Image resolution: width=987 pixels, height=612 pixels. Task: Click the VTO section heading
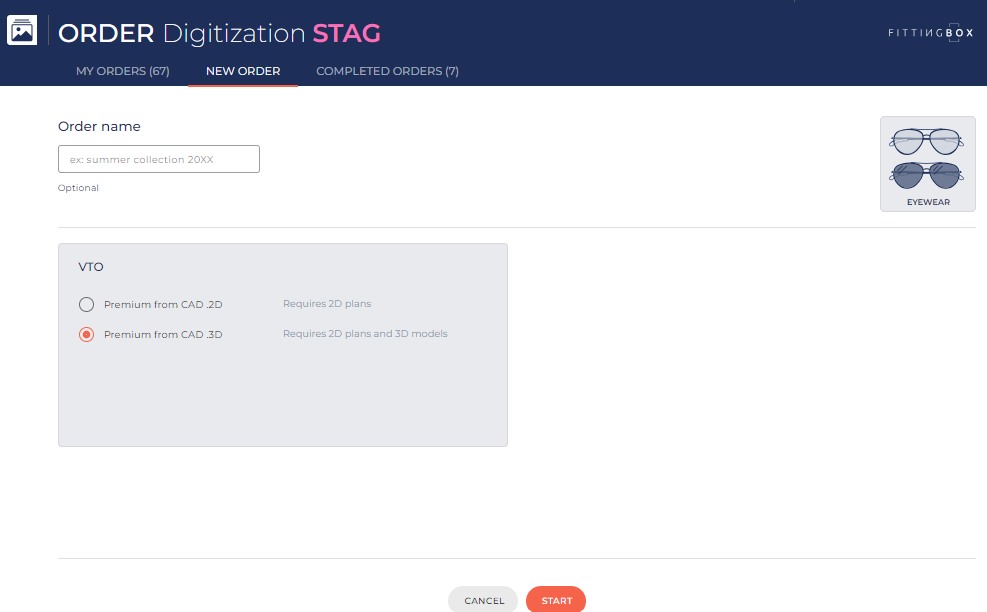(91, 267)
